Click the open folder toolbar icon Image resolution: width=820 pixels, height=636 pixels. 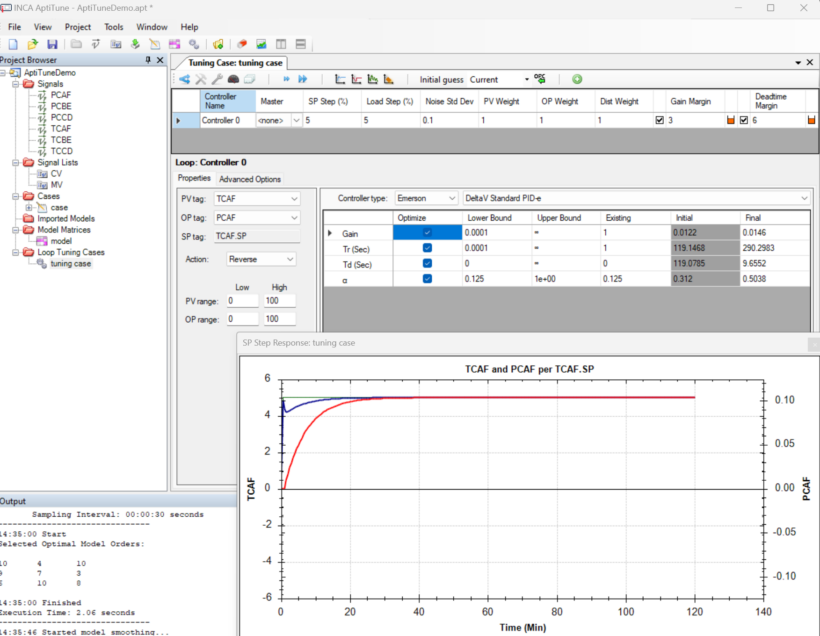pyautogui.click(x=32, y=44)
